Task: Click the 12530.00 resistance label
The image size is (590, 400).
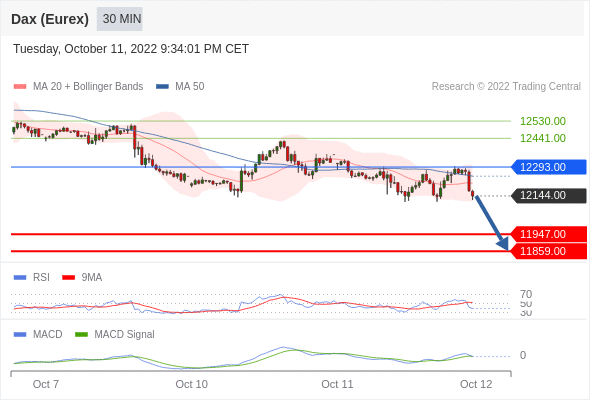Action: (543, 121)
